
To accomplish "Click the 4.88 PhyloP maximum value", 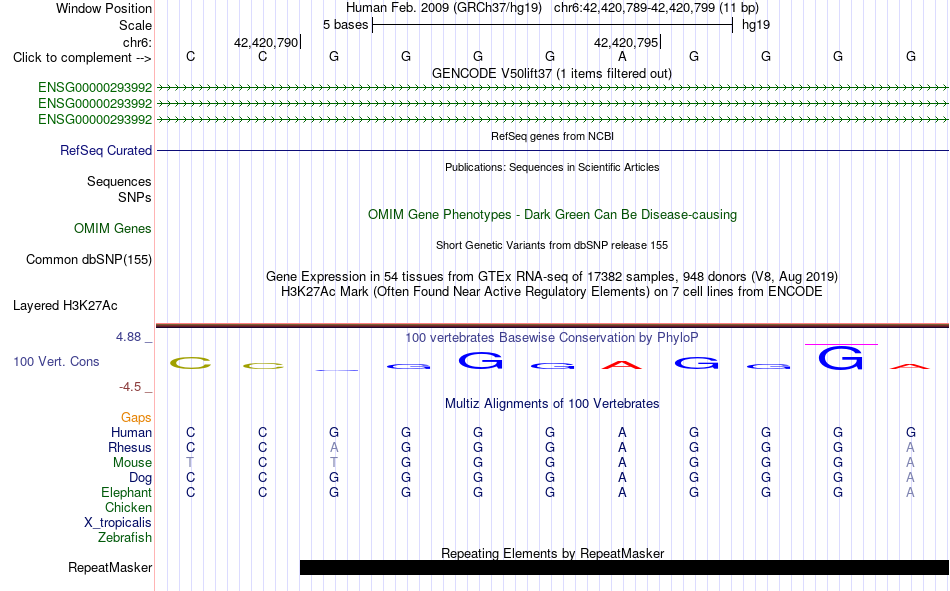I will coord(128,336).
